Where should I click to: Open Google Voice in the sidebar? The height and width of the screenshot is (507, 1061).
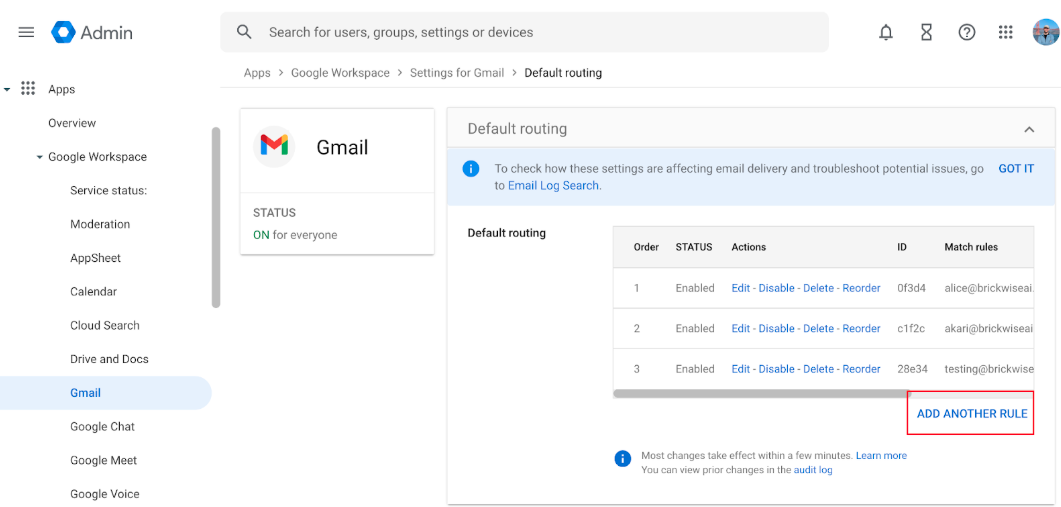click(105, 494)
